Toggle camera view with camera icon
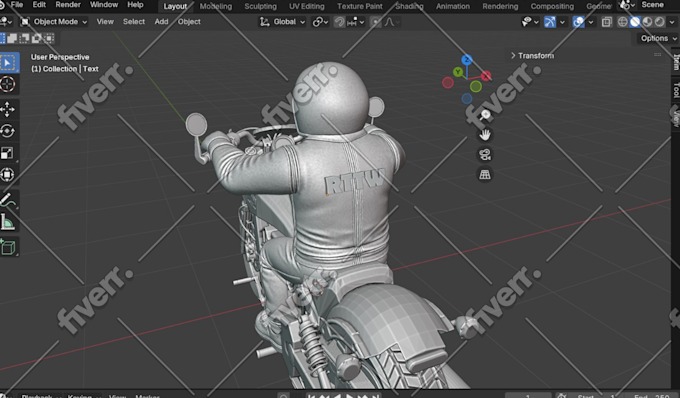 [485, 155]
